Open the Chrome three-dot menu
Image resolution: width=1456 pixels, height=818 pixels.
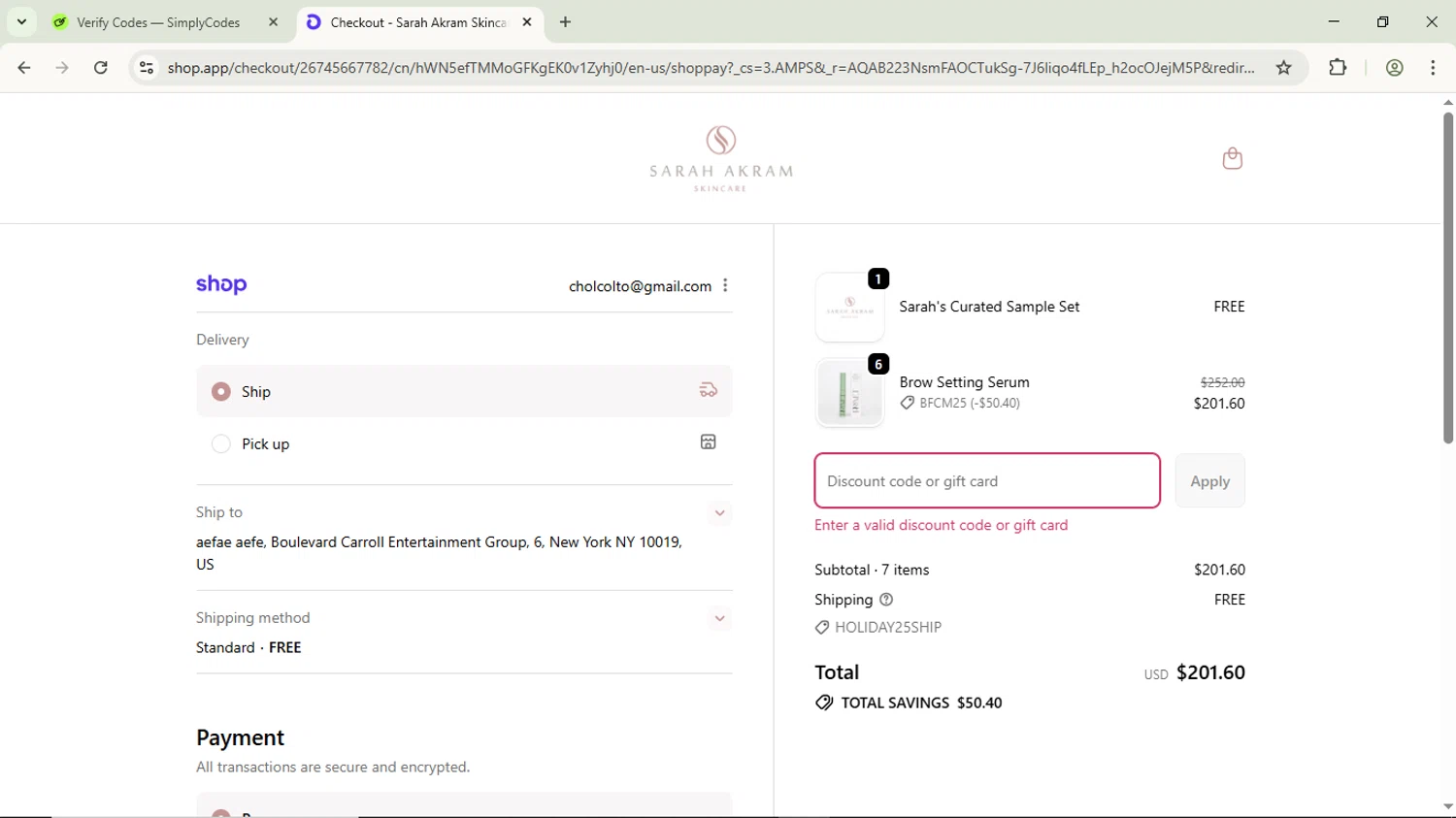click(1434, 67)
